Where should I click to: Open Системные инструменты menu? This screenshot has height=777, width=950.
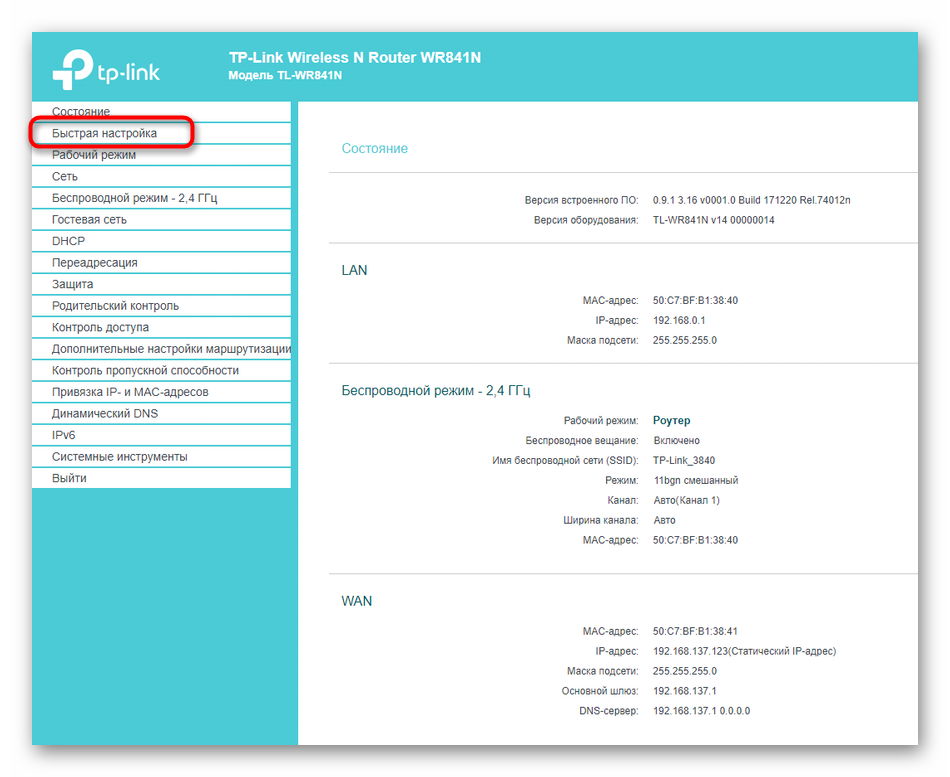[119, 456]
